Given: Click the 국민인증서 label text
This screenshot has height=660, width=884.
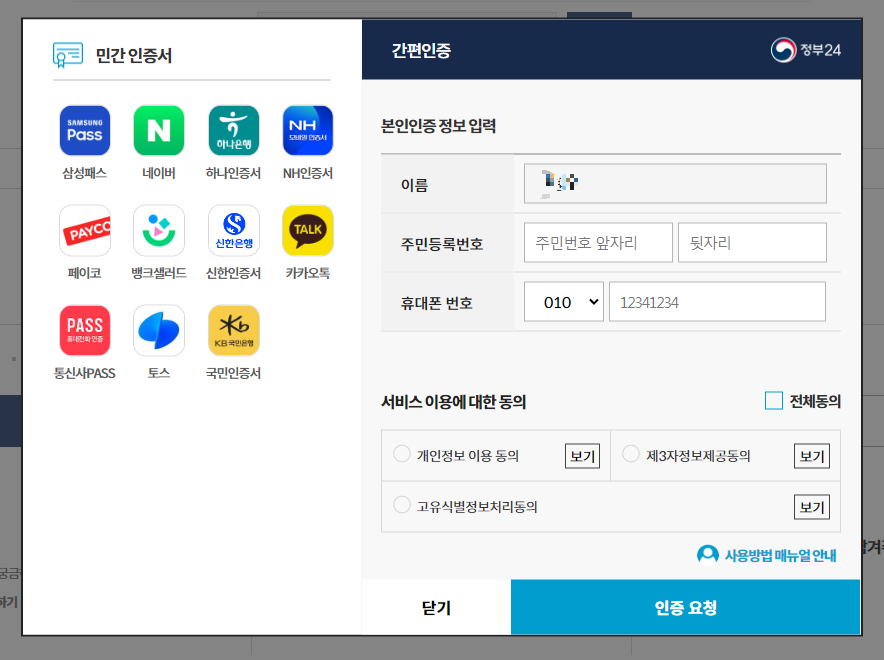Looking at the screenshot, I should click(233, 373).
